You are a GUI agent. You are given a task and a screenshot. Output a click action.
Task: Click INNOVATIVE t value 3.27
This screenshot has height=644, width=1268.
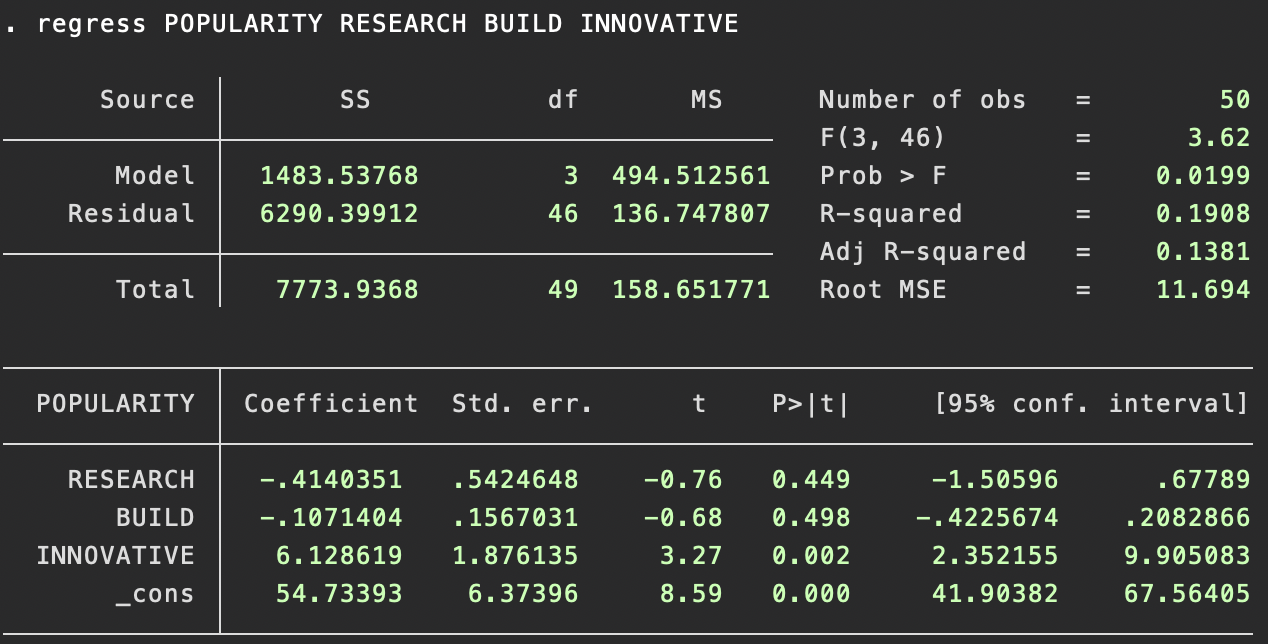[x=691, y=556]
